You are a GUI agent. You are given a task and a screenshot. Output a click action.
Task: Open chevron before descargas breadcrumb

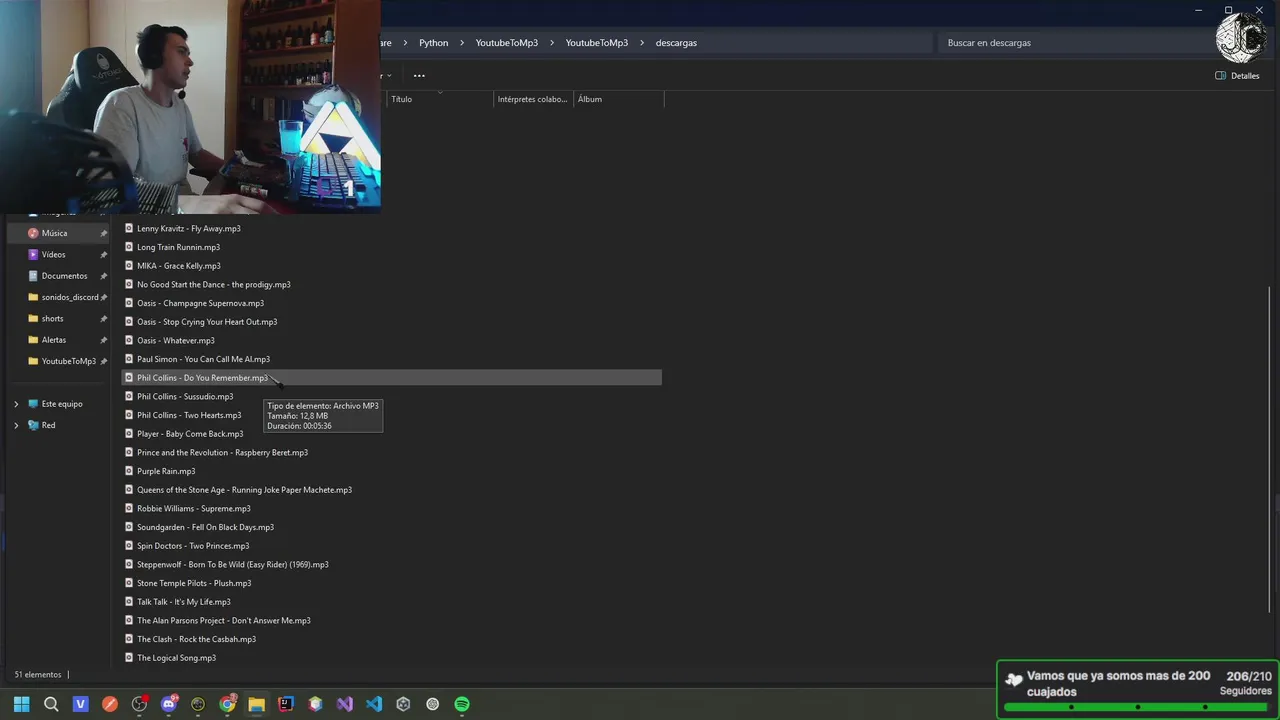coord(642,43)
